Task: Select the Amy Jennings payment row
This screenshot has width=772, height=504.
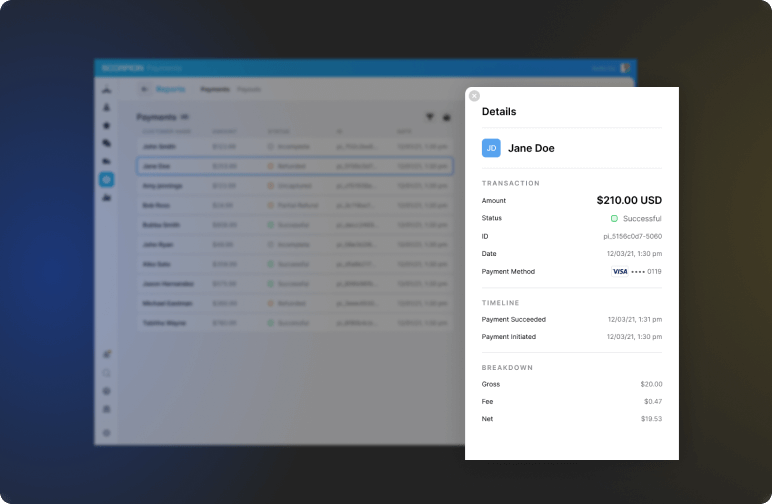Action: click(295, 186)
